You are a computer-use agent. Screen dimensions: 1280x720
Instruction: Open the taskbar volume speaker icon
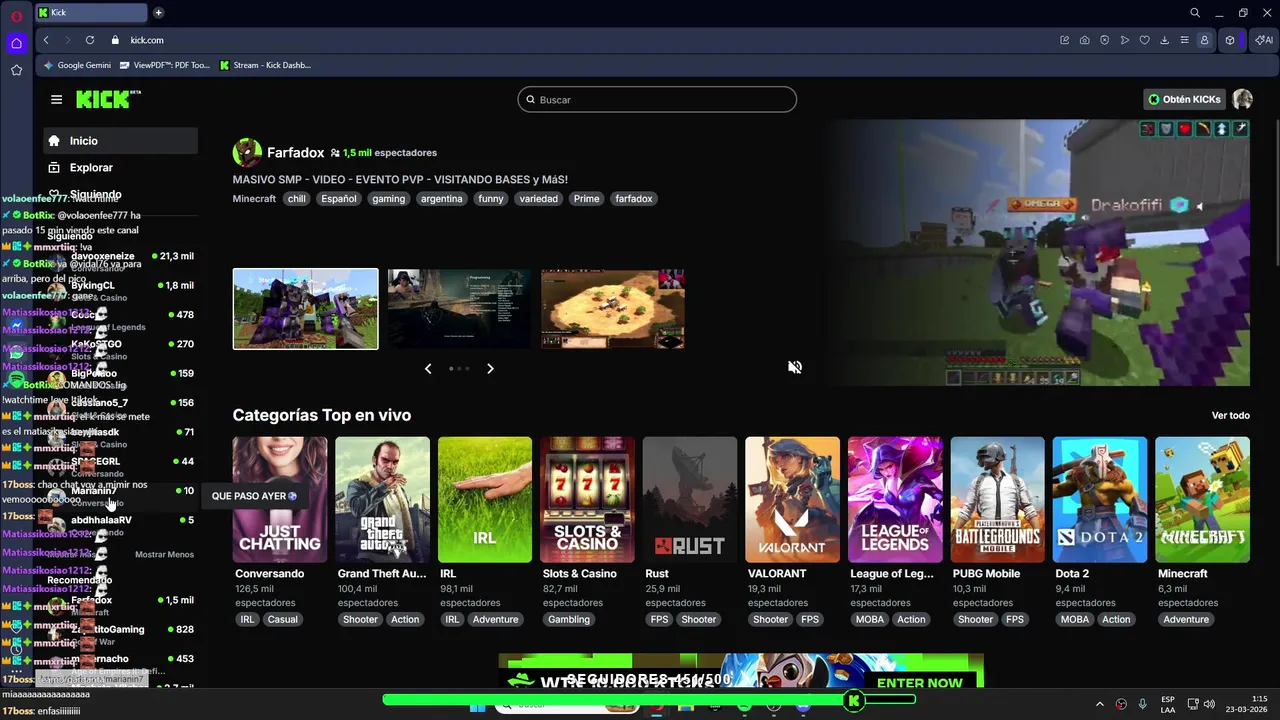tap(1209, 704)
